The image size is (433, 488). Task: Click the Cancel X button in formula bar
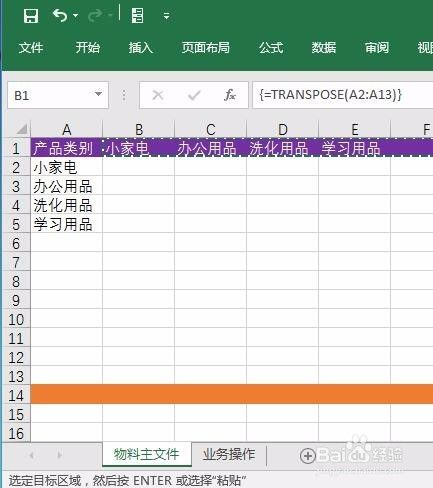click(157, 95)
